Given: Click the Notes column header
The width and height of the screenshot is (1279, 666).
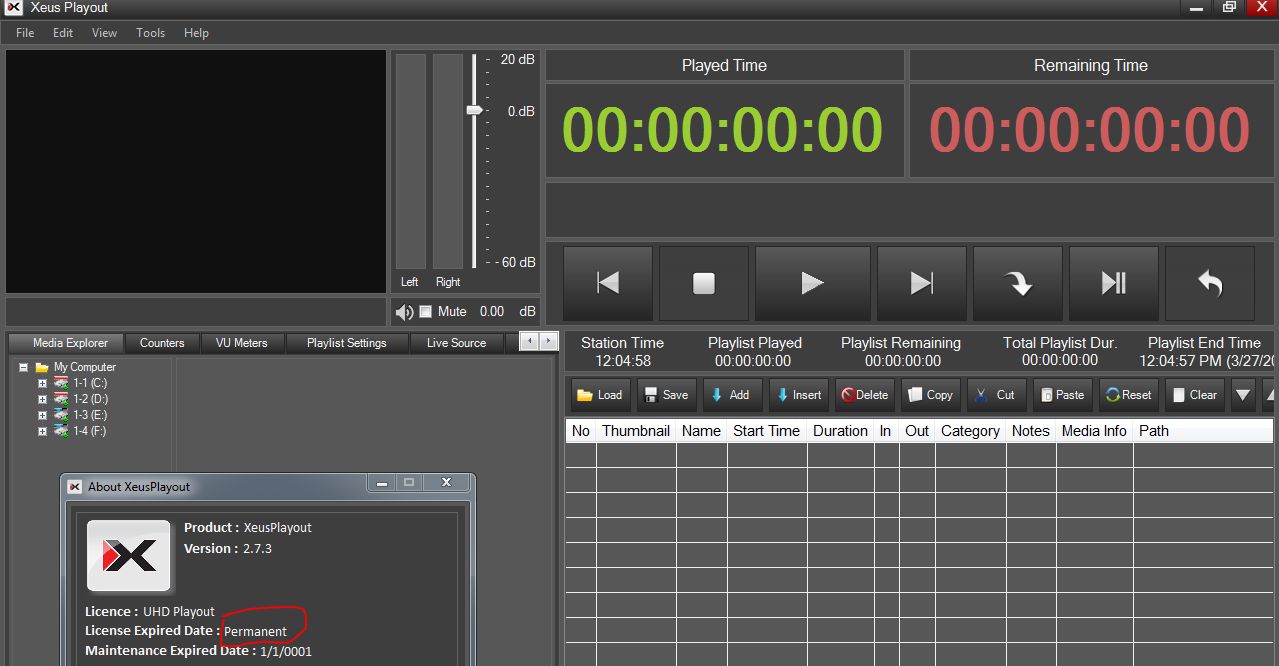Looking at the screenshot, I should pyautogui.click(x=1031, y=431).
